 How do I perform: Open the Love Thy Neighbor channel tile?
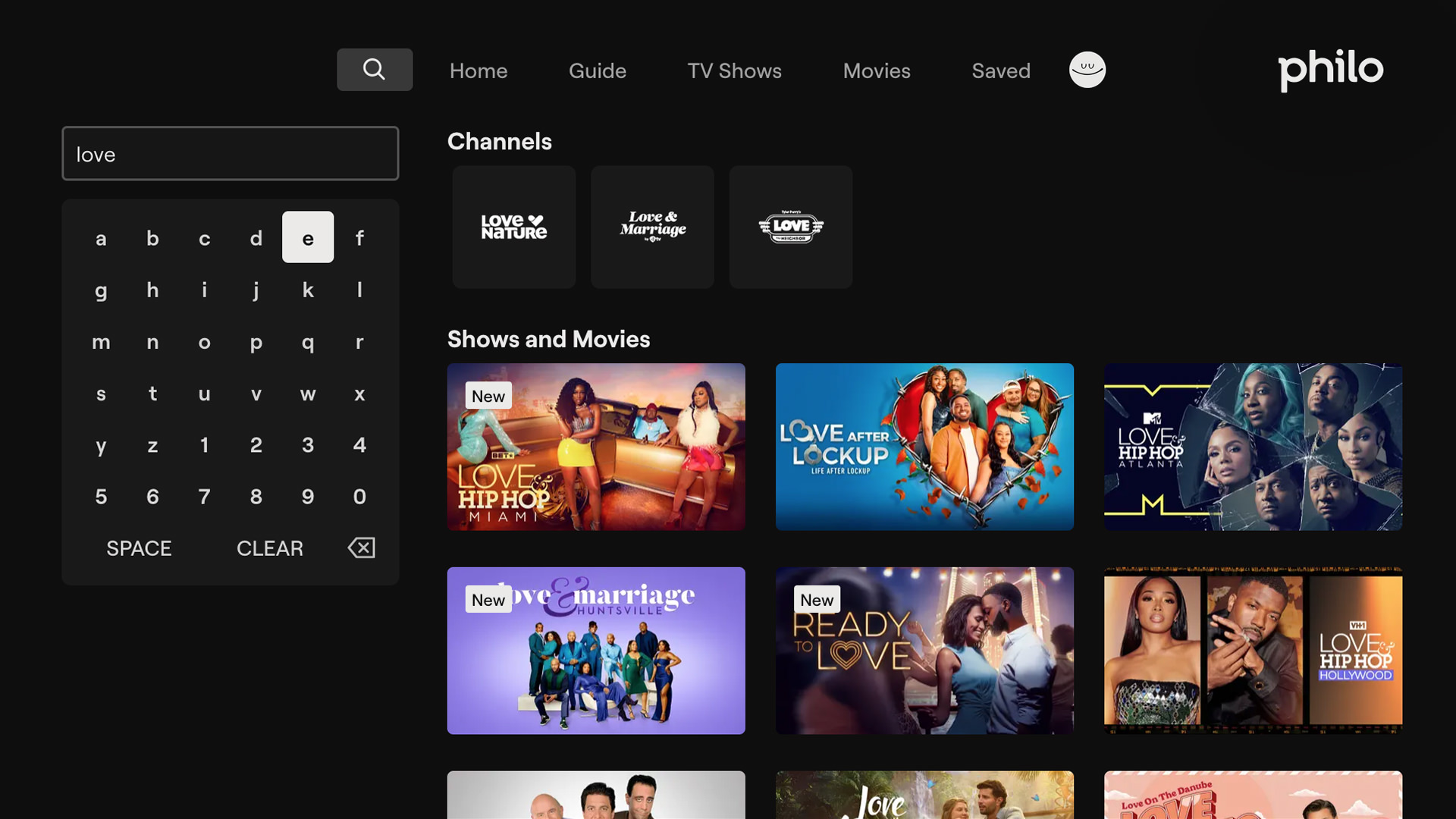790,227
